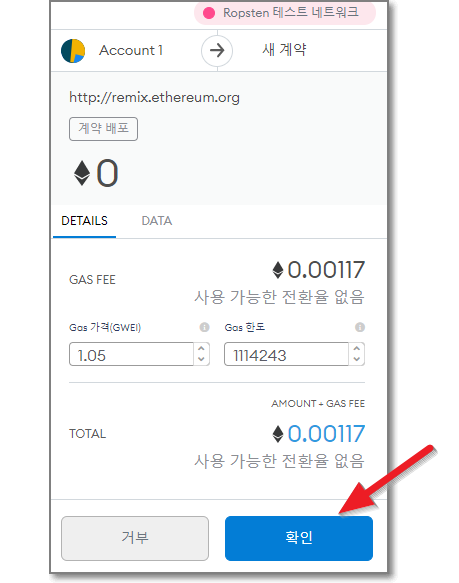Click the GAS FEE label

coord(92,280)
